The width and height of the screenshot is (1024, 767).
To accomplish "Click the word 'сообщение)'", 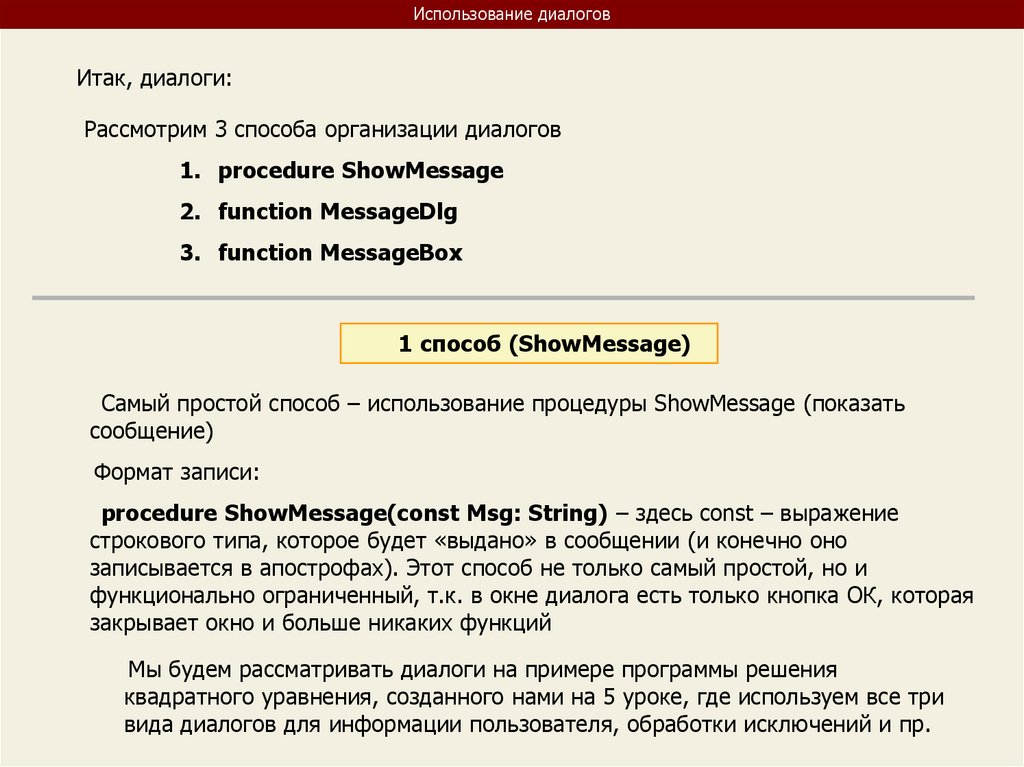I will pyautogui.click(x=152, y=431).
